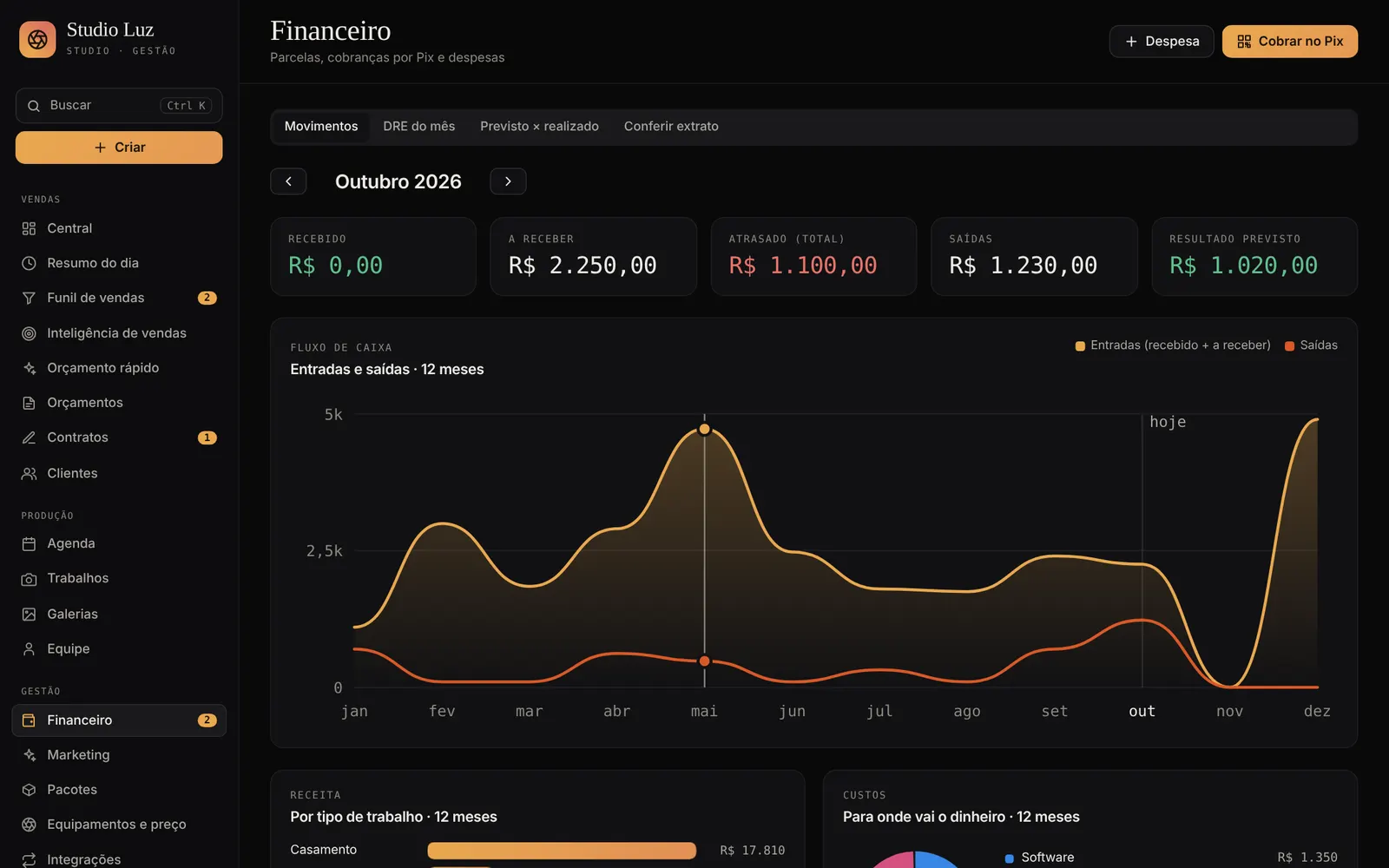Click the Criar button
The height and width of the screenshot is (868, 1389).
(119, 148)
